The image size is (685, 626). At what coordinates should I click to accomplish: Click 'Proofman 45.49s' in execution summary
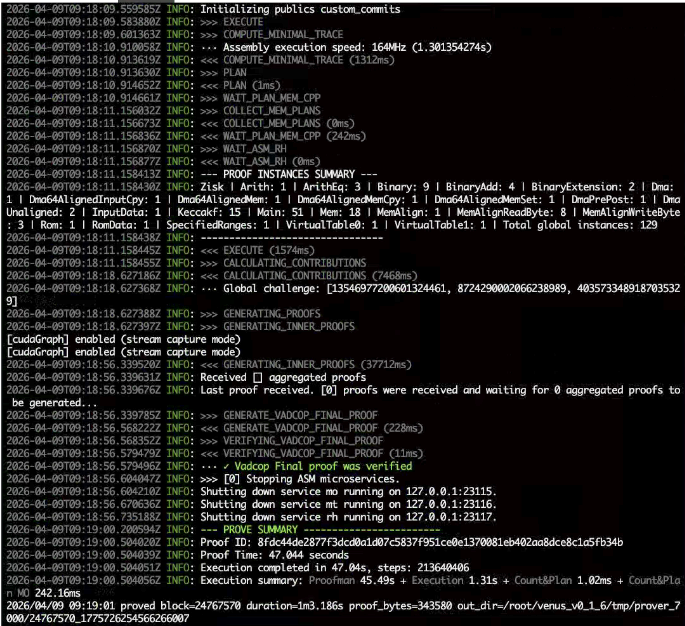(352, 580)
